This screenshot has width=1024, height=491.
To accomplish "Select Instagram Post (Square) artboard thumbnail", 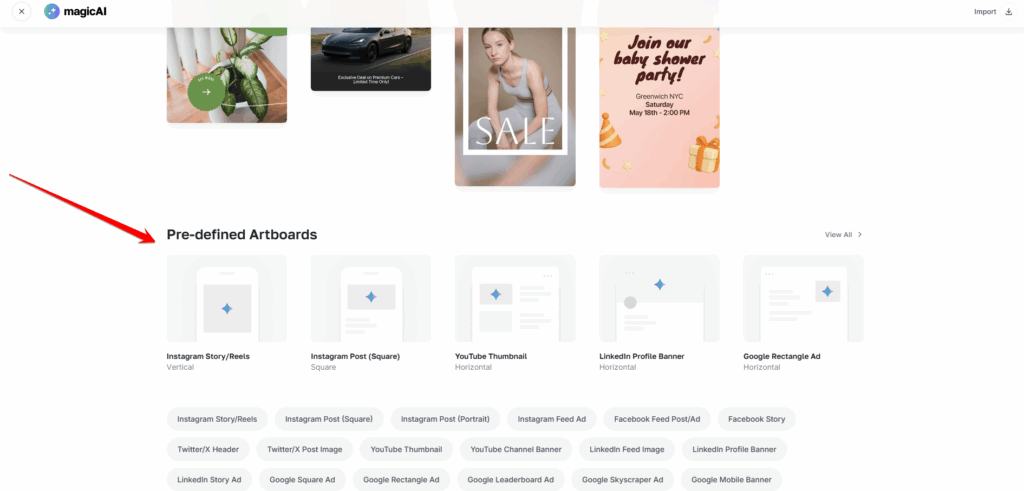I will (x=371, y=298).
